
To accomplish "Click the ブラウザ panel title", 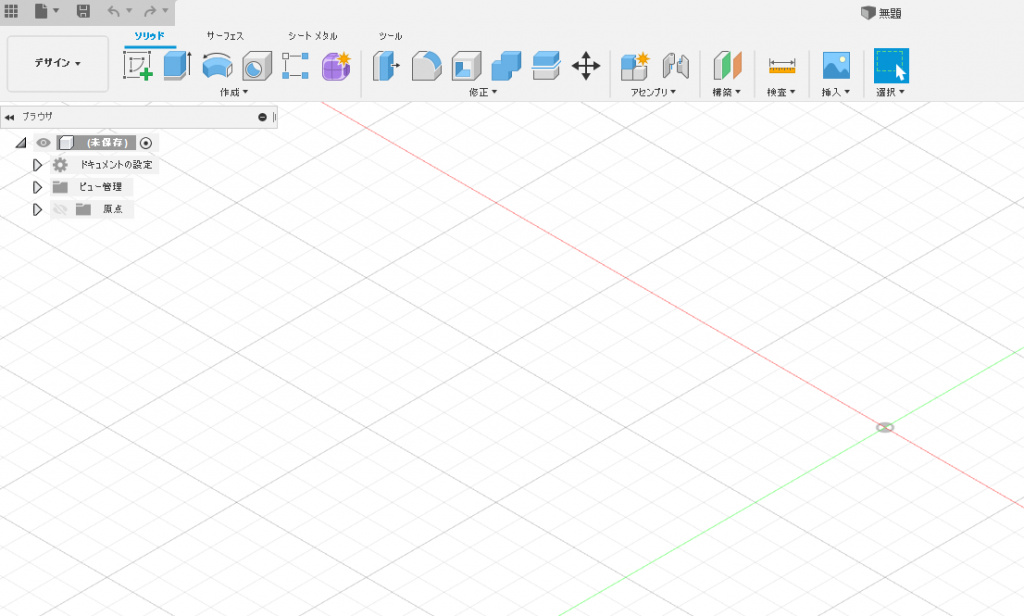I will coord(37,116).
